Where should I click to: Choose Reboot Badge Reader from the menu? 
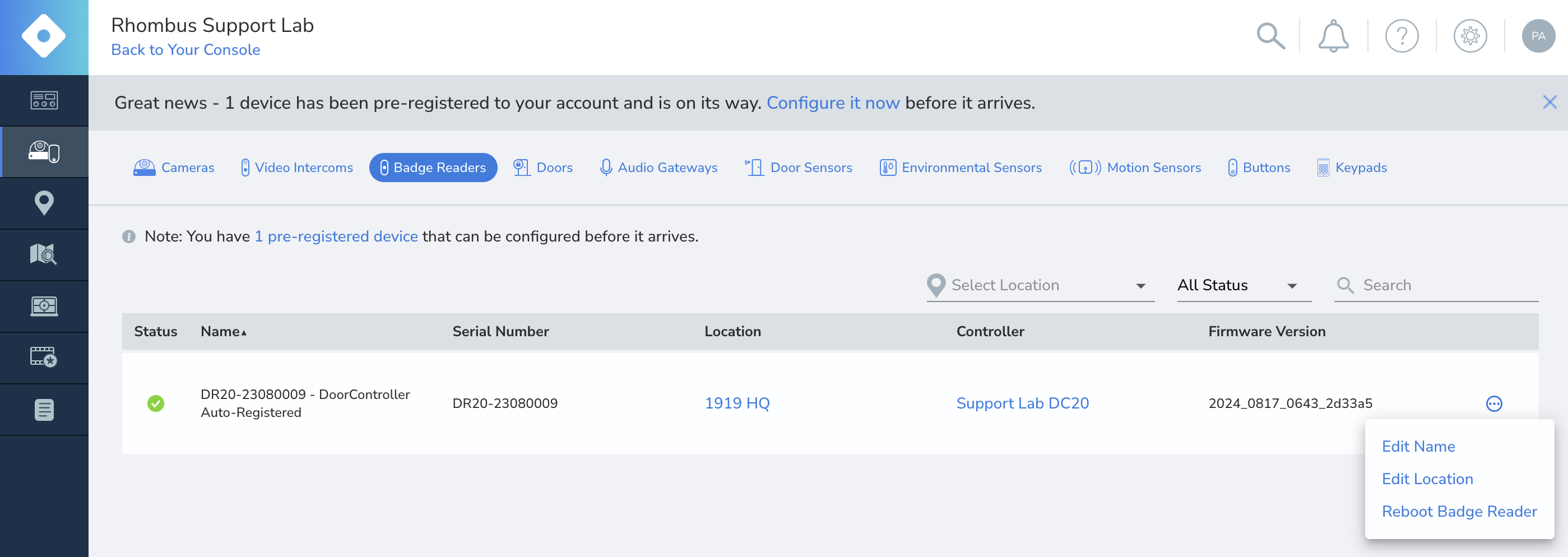[x=1459, y=512]
